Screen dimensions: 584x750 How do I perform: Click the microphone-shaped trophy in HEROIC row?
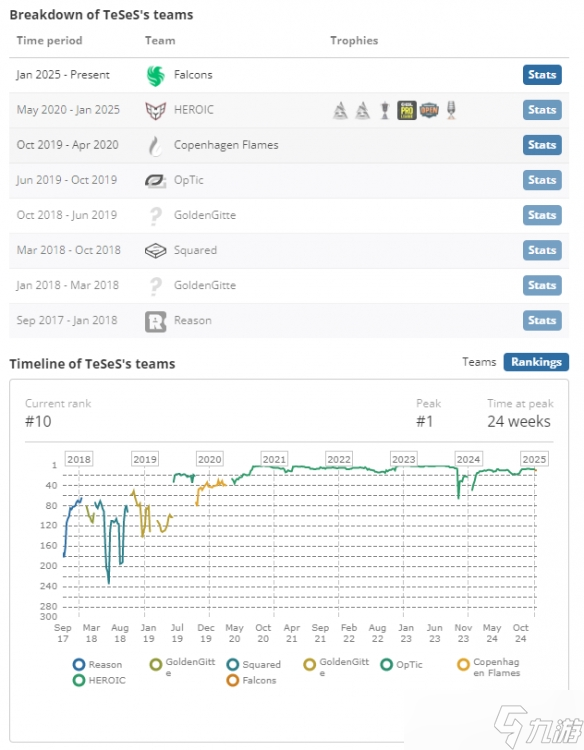coord(451,110)
